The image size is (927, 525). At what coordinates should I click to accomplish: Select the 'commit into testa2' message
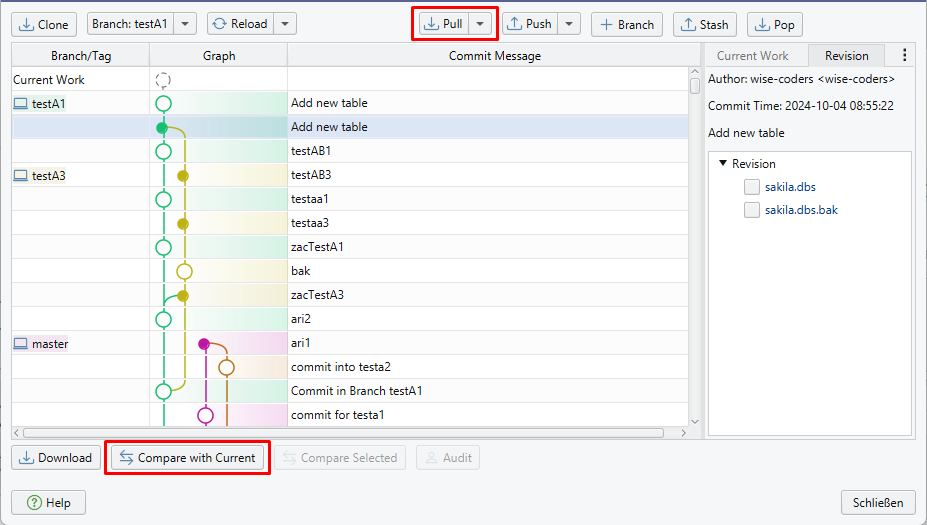[x=341, y=367]
